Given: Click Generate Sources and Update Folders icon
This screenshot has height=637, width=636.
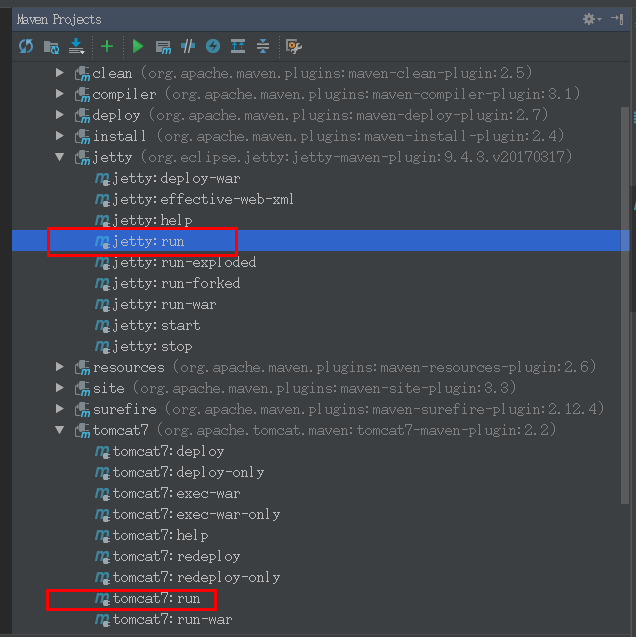Looking at the screenshot, I should coord(51,47).
